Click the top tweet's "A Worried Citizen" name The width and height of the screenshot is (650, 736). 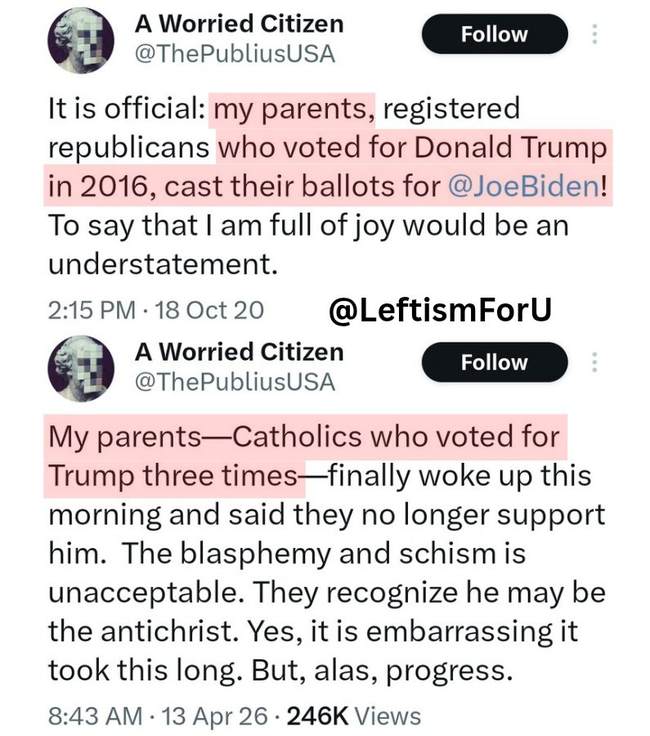pos(238,23)
